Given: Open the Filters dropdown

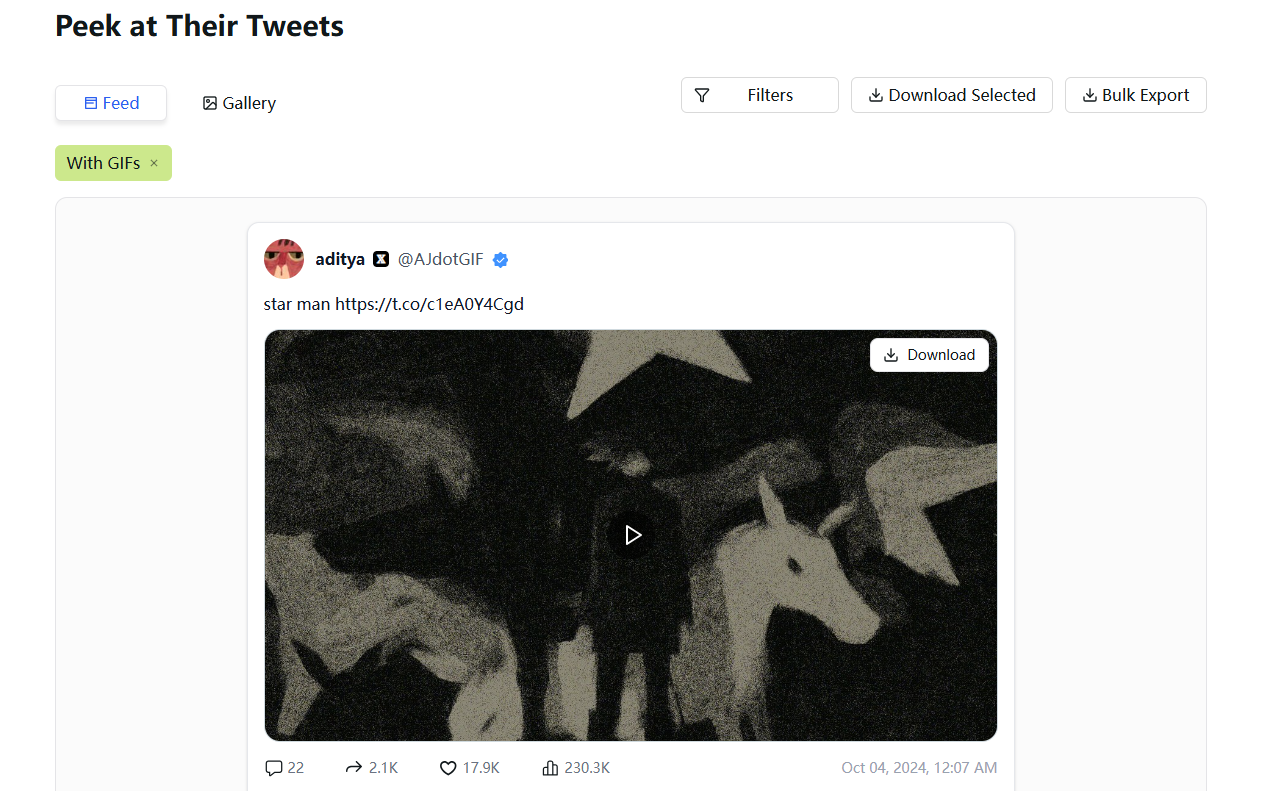Looking at the screenshot, I should pyautogui.click(x=759, y=95).
